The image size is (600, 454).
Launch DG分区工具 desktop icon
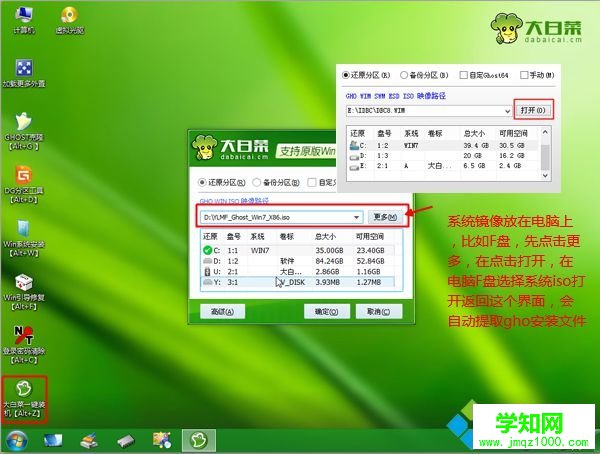coord(24,185)
